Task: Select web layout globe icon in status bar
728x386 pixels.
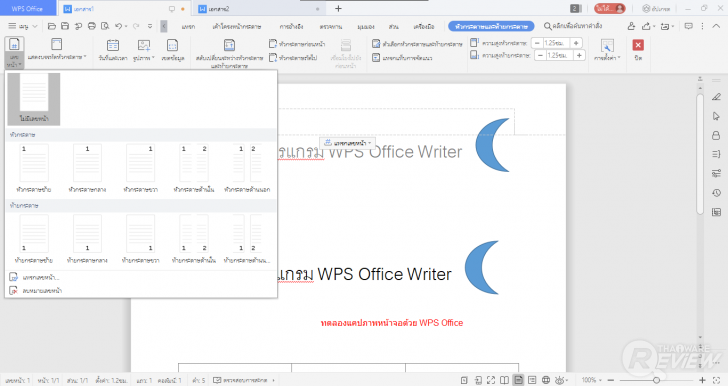Action: 546,380
